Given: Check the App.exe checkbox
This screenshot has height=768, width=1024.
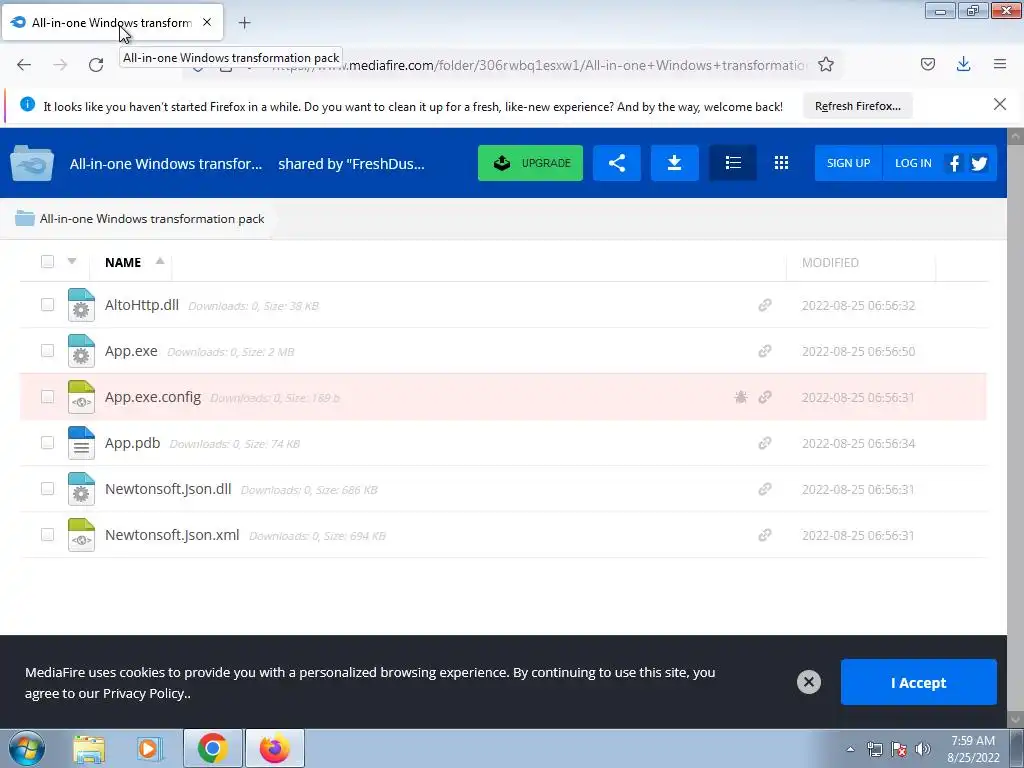Looking at the screenshot, I should click(47, 351).
